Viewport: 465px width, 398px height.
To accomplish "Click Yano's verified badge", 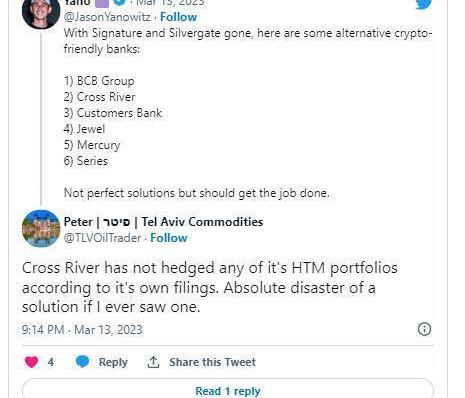I will click(x=120, y=3).
